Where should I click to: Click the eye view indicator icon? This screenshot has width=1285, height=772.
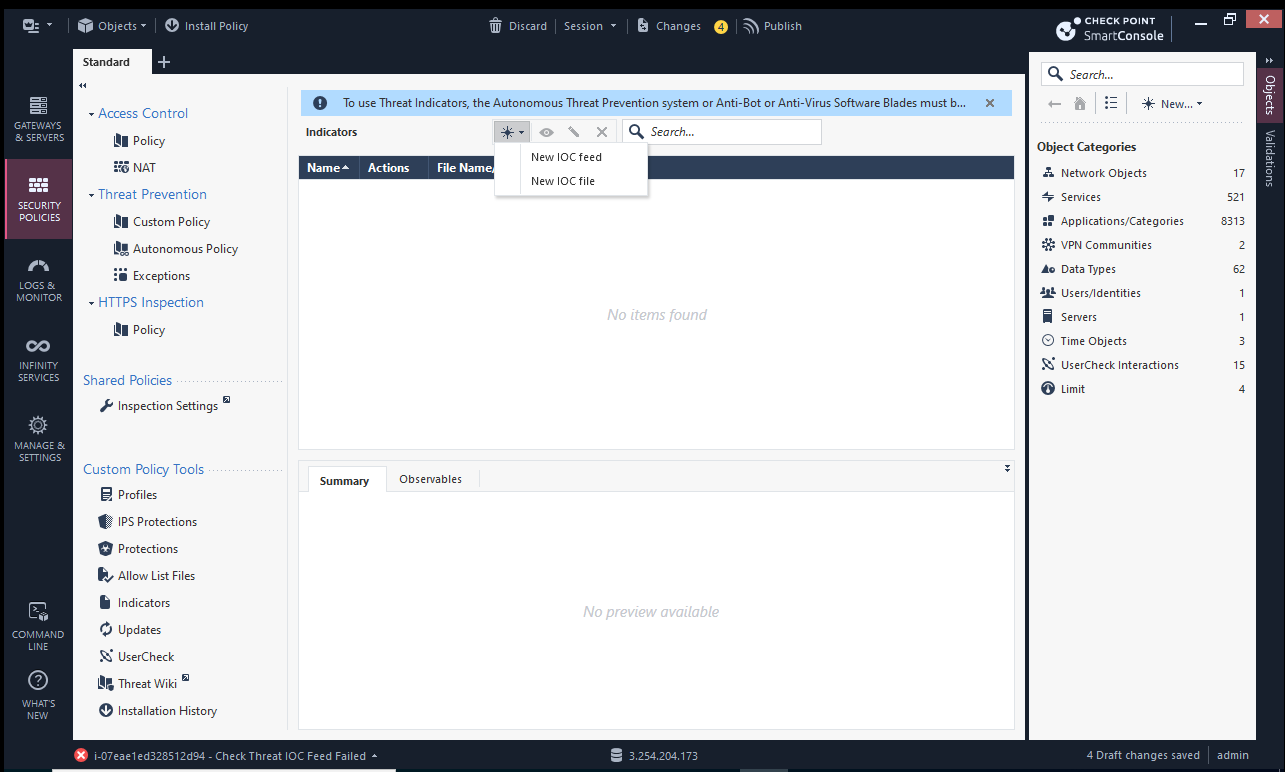(x=546, y=132)
